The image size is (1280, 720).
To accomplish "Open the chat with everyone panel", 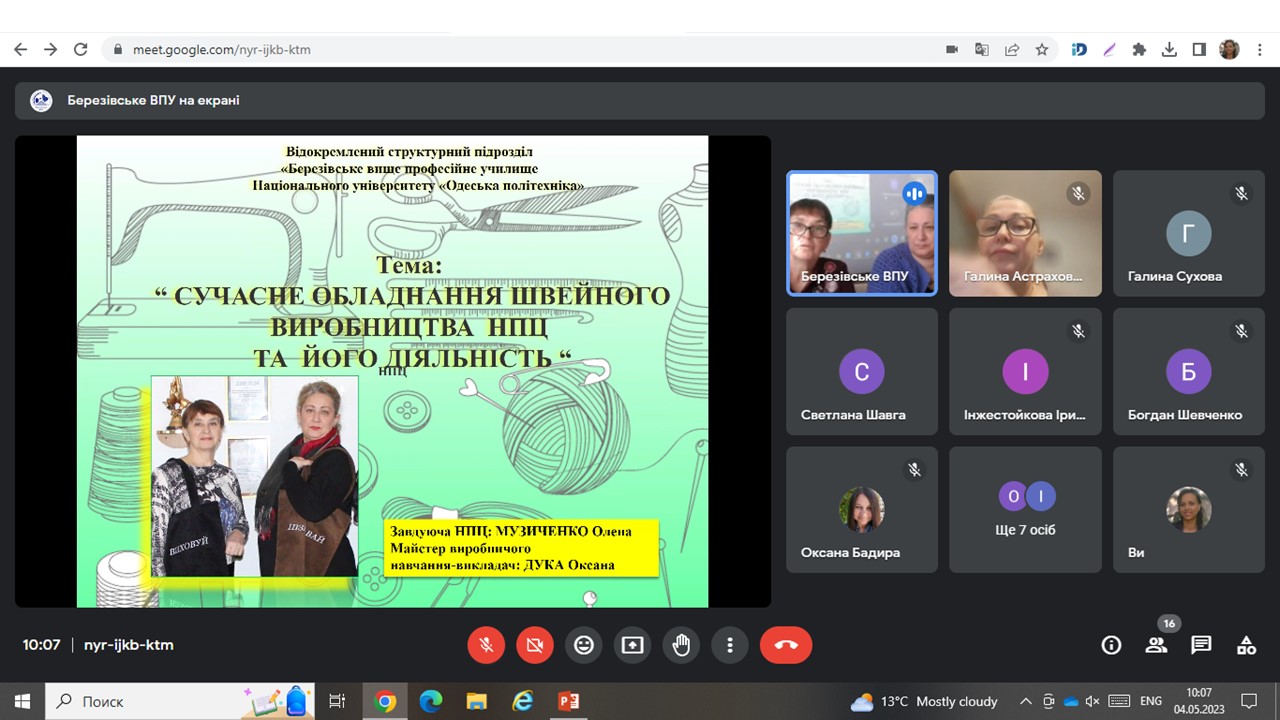I will [1201, 645].
